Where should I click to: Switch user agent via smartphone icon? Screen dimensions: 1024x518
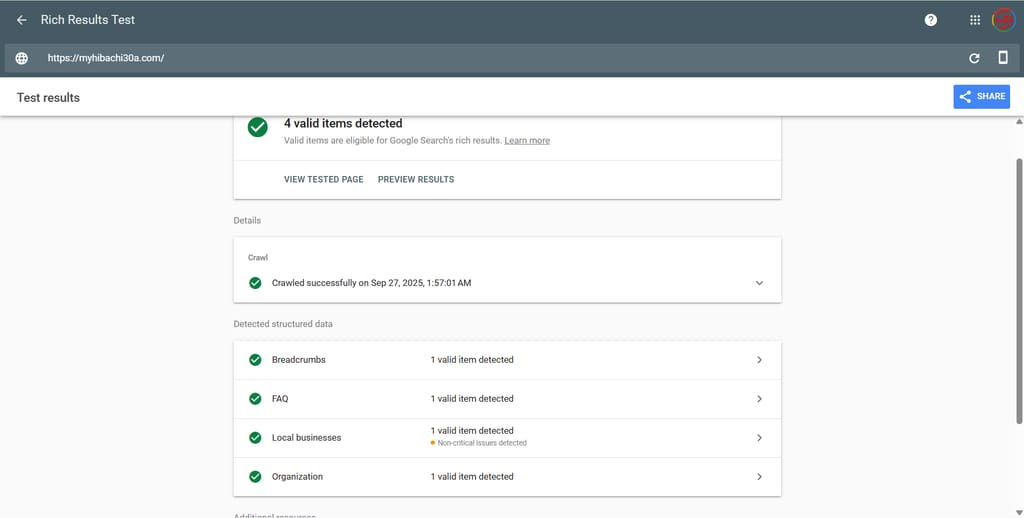pyautogui.click(x=1002, y=57)
